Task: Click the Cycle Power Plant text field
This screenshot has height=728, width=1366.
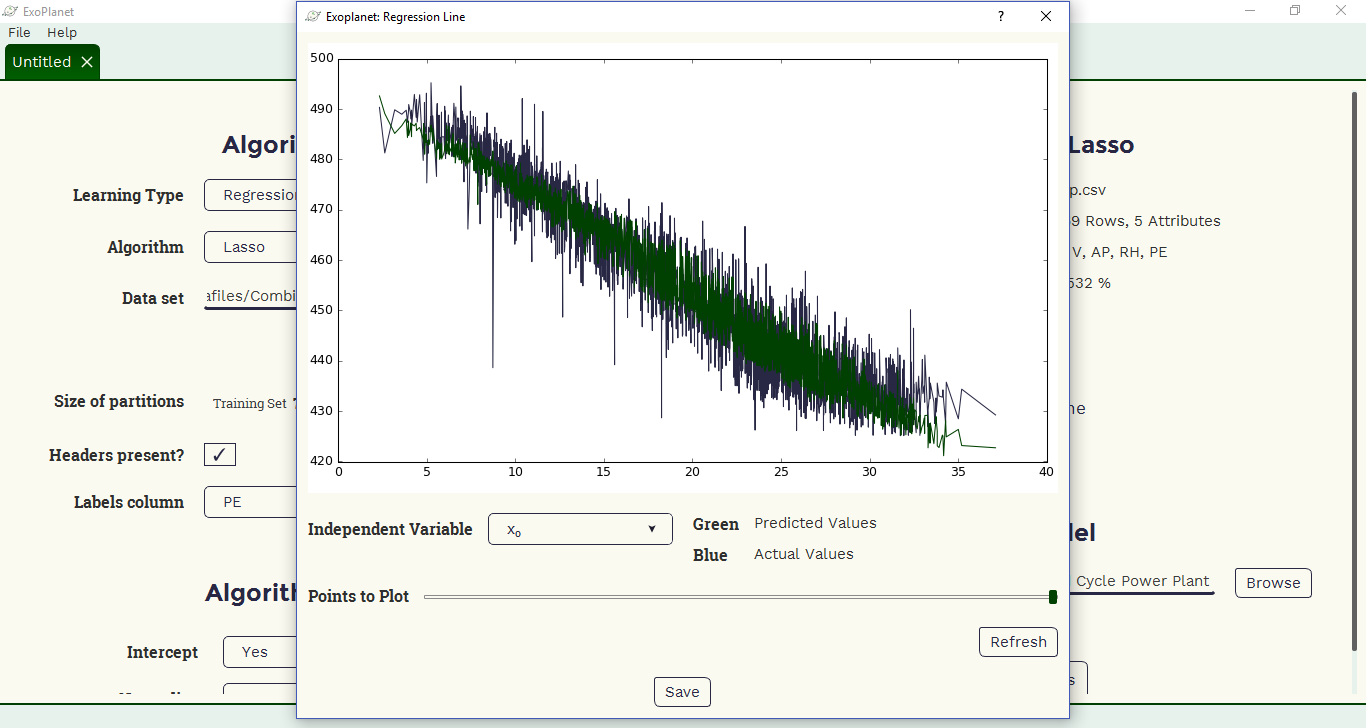Action: tap(1142, 582)
